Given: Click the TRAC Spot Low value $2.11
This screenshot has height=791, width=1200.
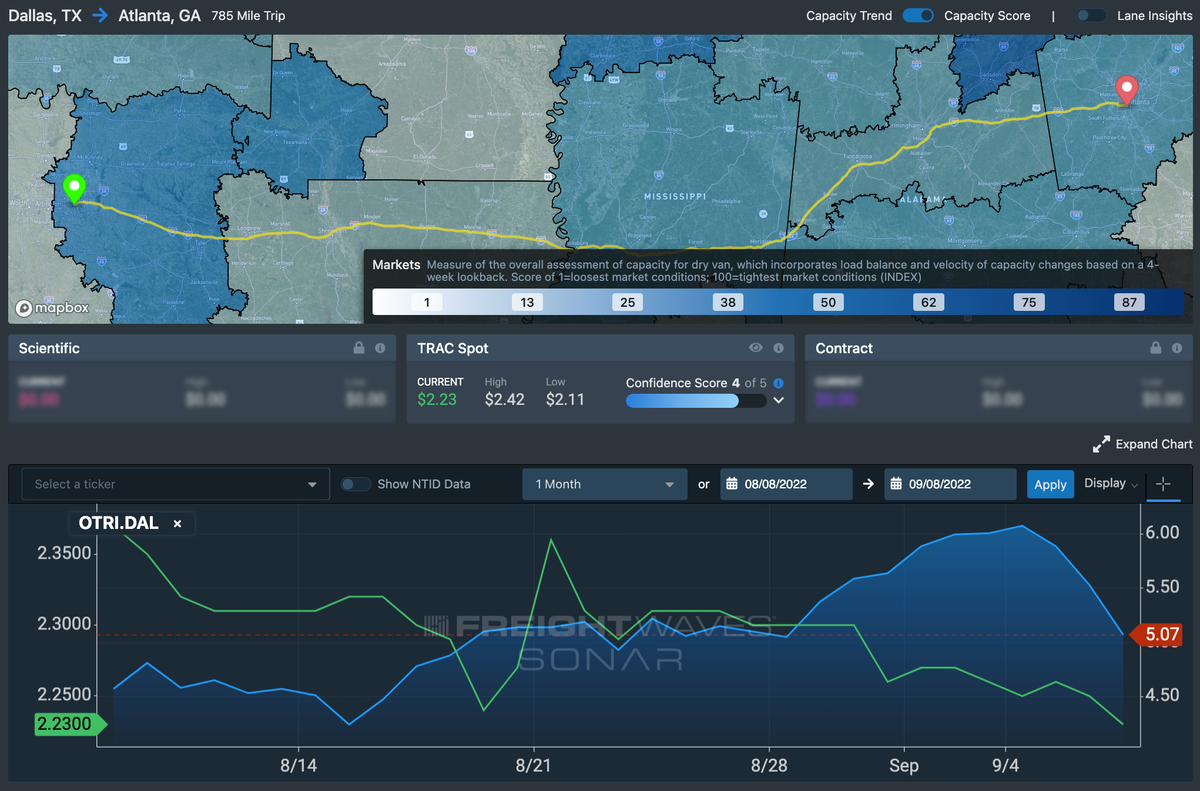Looking at the screenshot, I should click(x=565, y=399).
